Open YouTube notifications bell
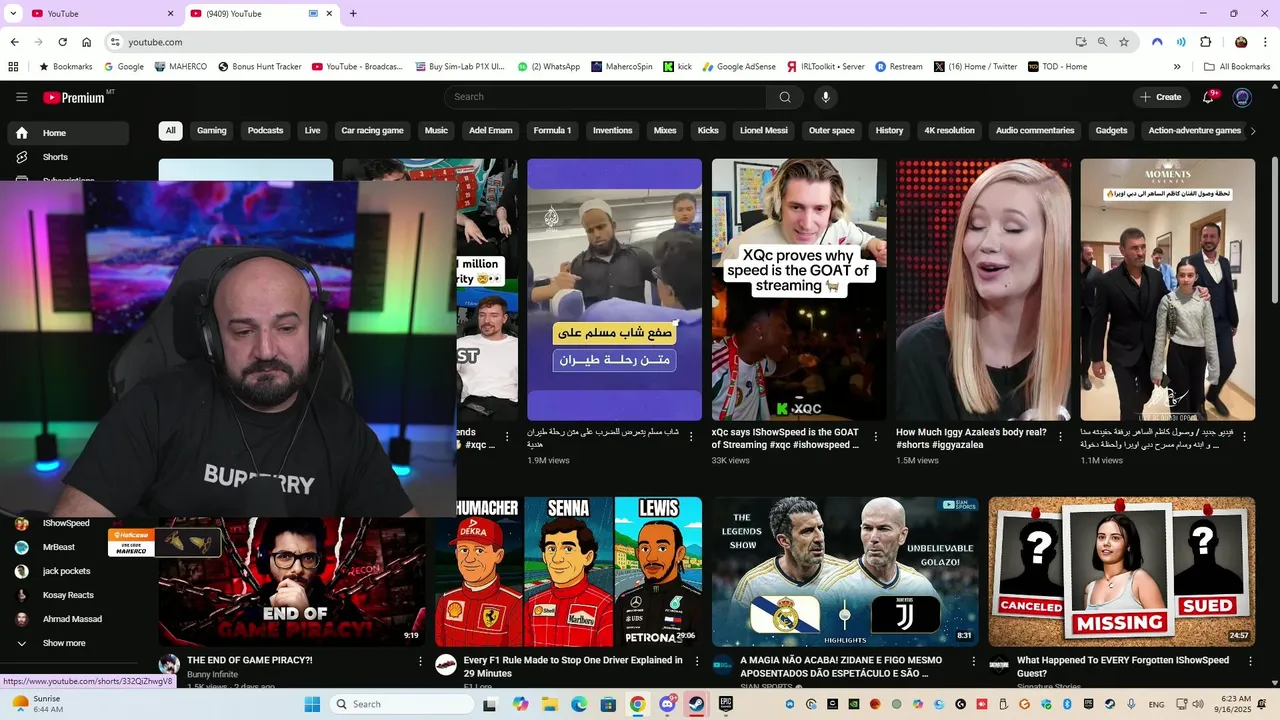This screenshot has height=720, width=1280. pos(1209,97)
